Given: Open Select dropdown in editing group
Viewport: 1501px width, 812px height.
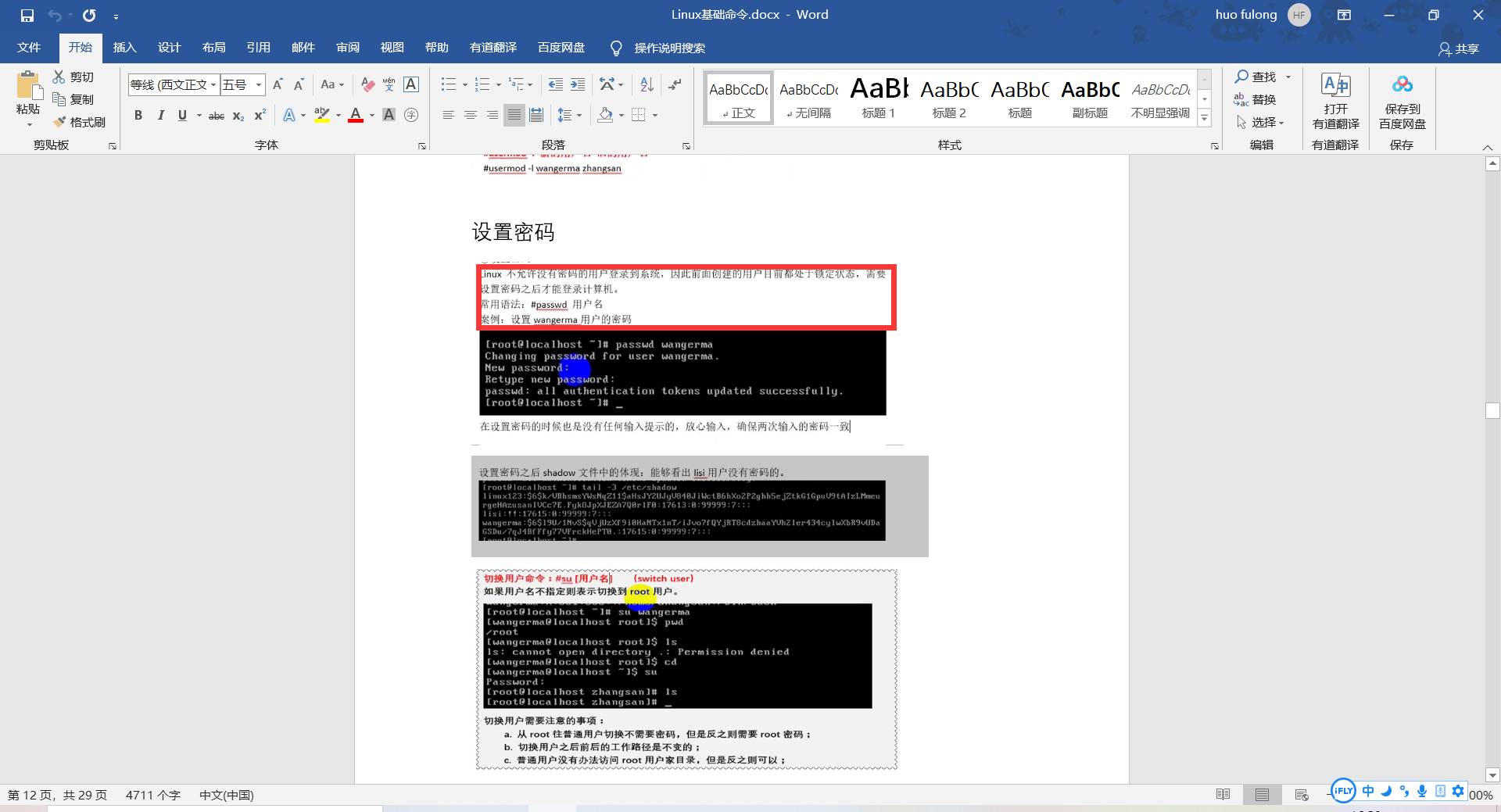Looking at the screenshot, I should tap(1260, 122).
